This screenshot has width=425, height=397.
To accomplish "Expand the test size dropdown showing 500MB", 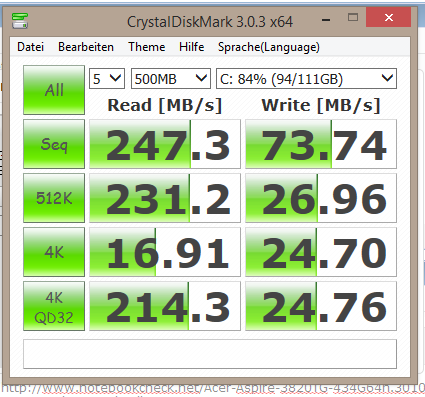I will pyautogui.click(x=171, y=79).
